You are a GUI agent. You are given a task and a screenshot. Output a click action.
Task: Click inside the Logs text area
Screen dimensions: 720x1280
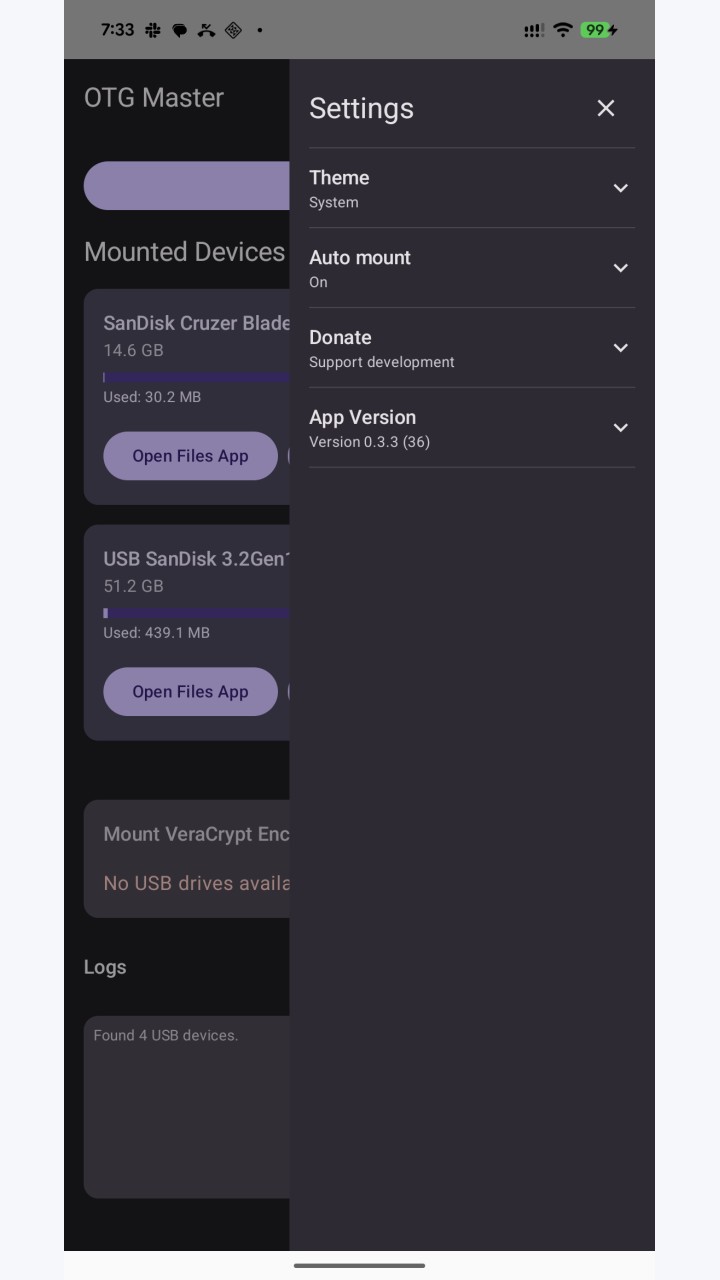tap(187, 1107)
